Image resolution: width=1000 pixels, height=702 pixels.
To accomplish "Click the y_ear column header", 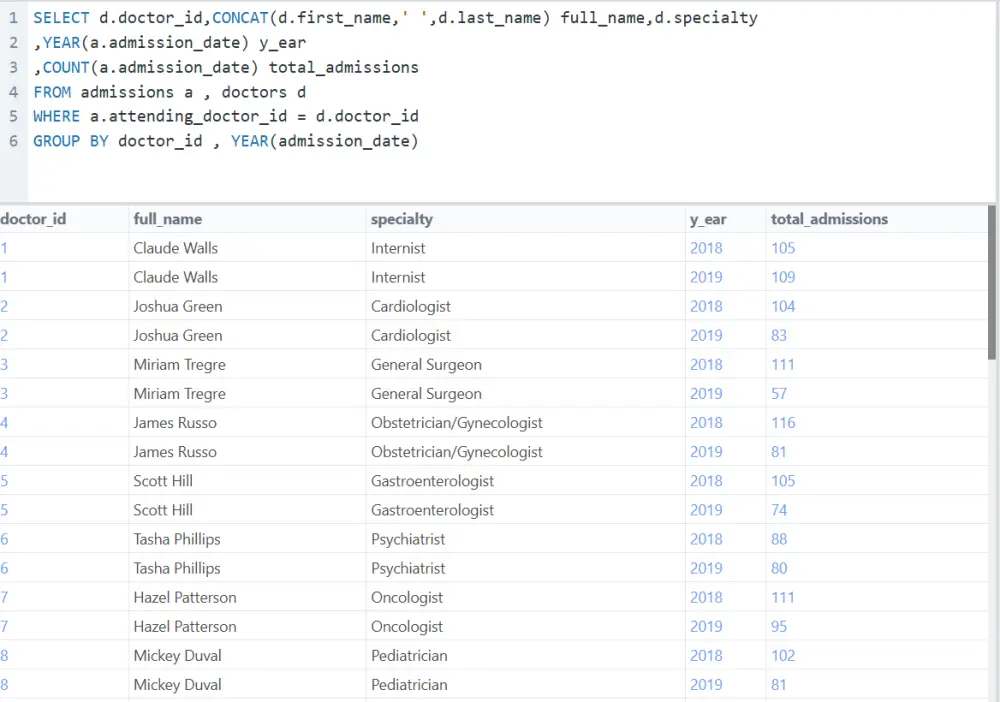I will pos(708,219).
